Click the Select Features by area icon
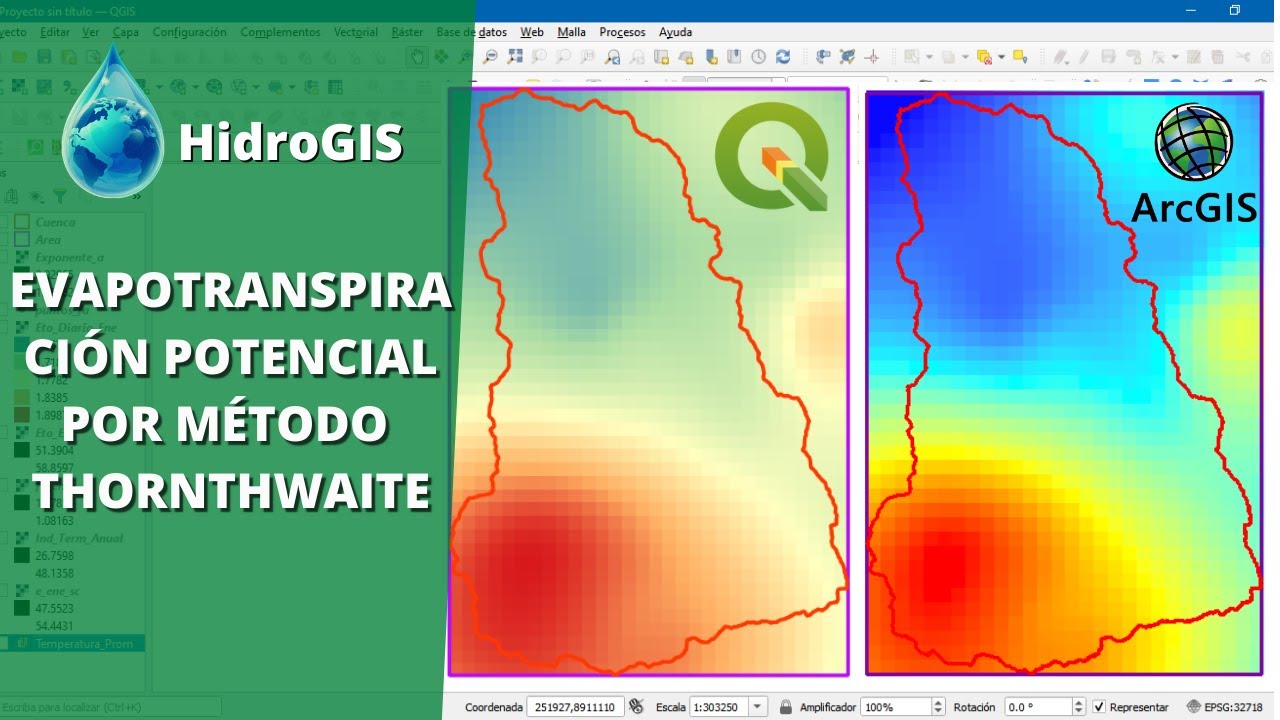Viewport: 1280px width, 720px height. (x=910, y=57)
